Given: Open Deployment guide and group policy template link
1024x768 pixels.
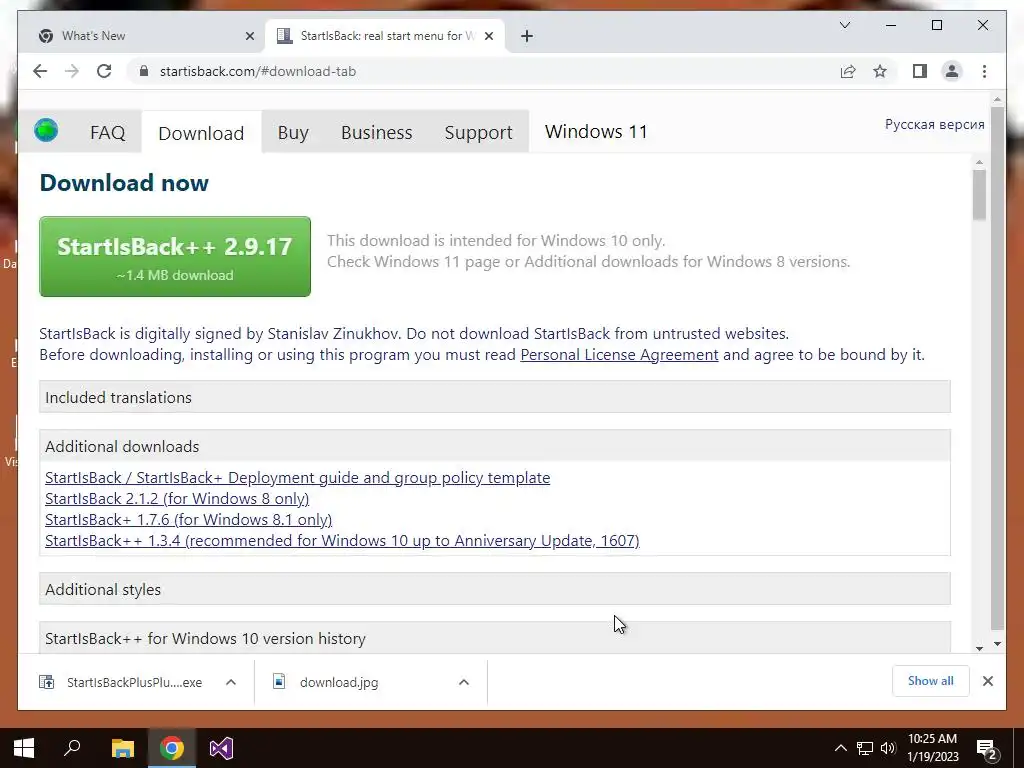Looking at the screenshot, I should tap(297, 477).
